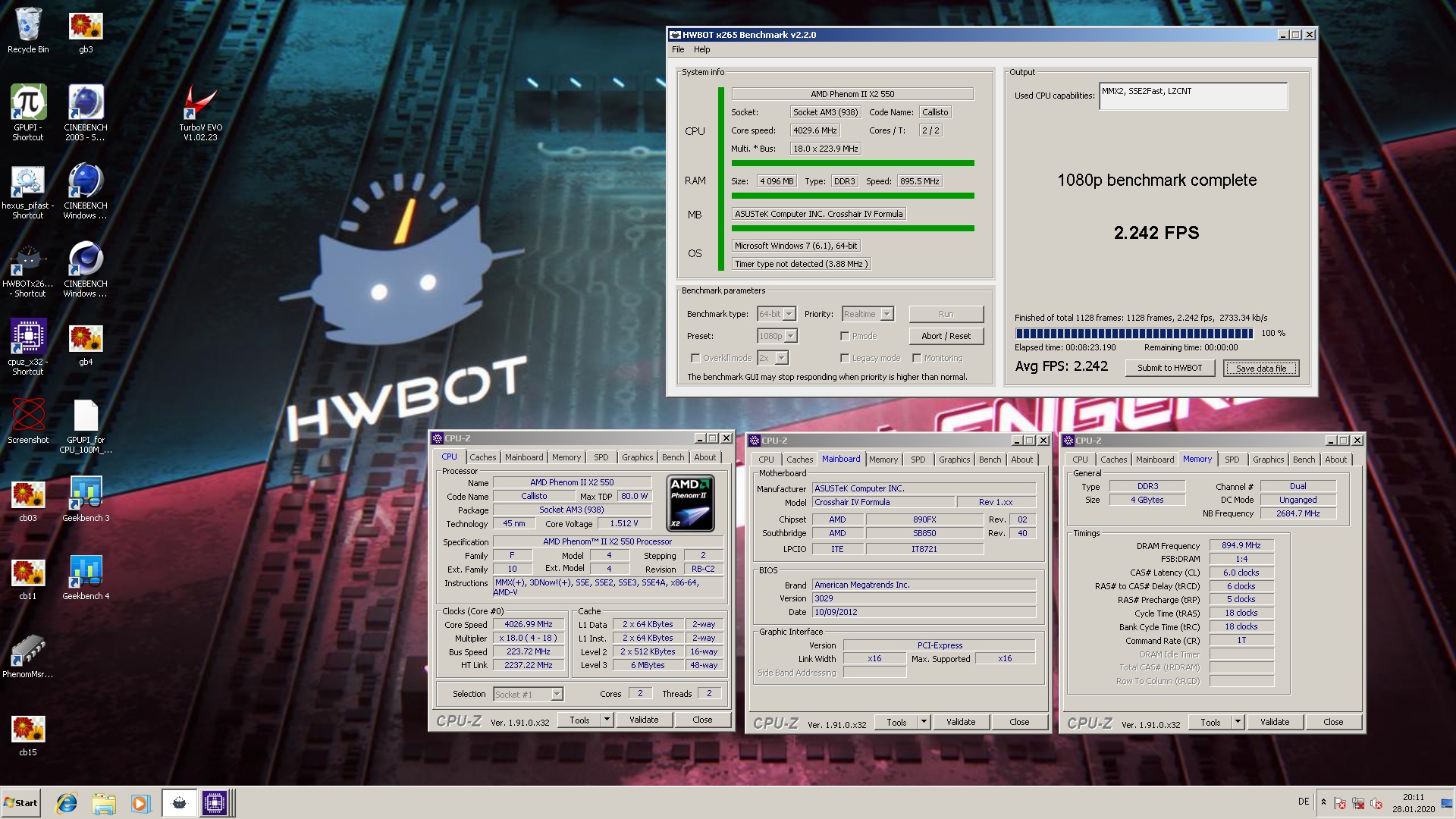Switch to Caches tab in left CPU-Z
This screenshot has height=819, width=1456.
click(482, 457)
